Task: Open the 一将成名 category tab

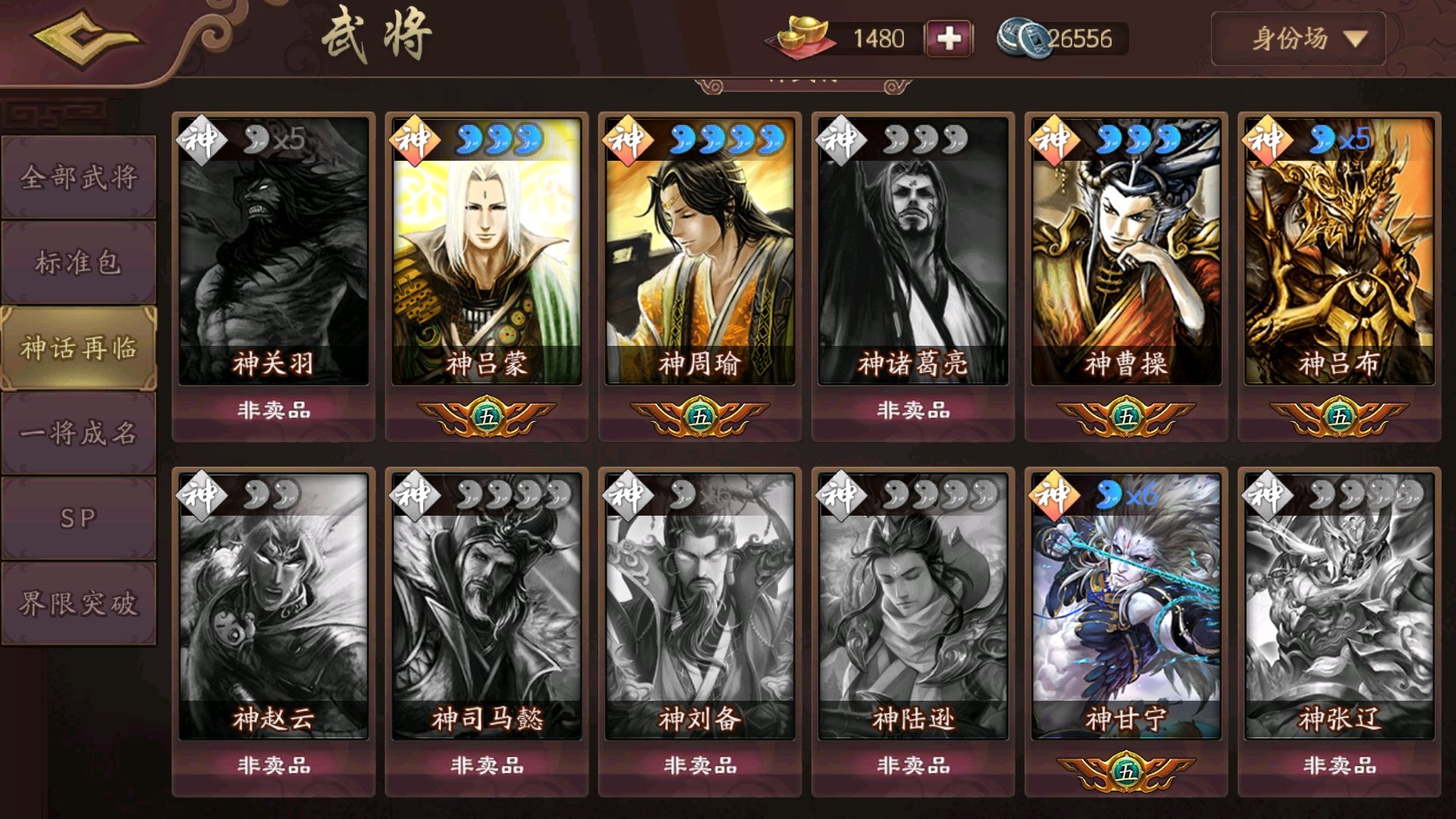Action: (79, 434)
